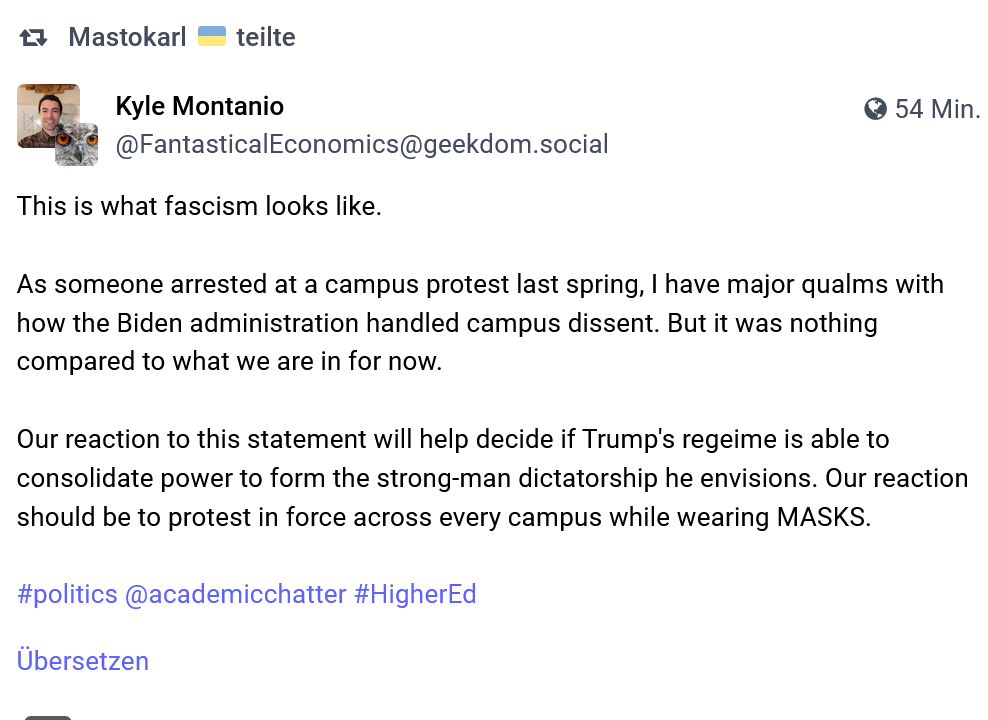Click the word MASKS in the post
The height and width of the screenshot is (720, 988).
tap(823, 517)
